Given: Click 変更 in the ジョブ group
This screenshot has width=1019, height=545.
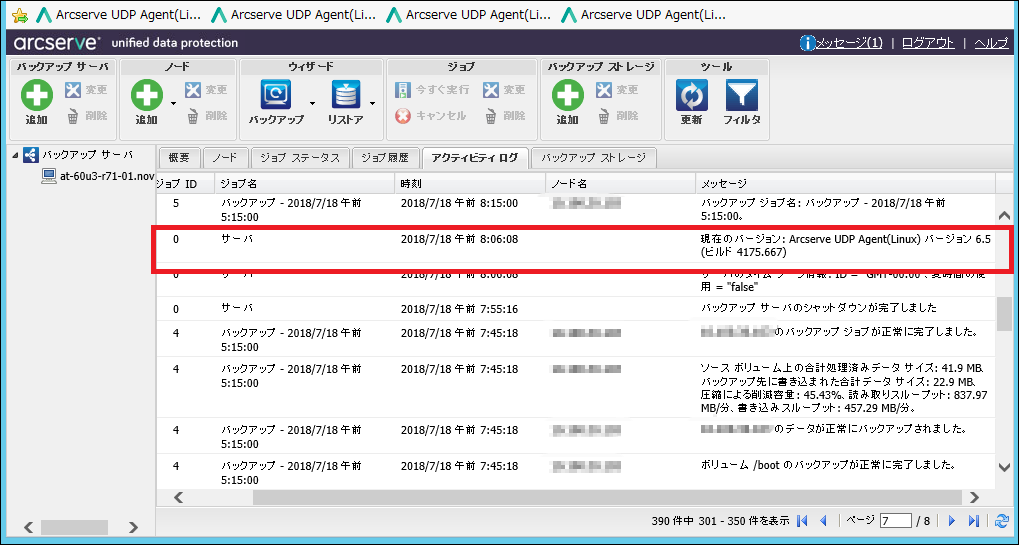Looking at the screenshot, I should 504,90.
